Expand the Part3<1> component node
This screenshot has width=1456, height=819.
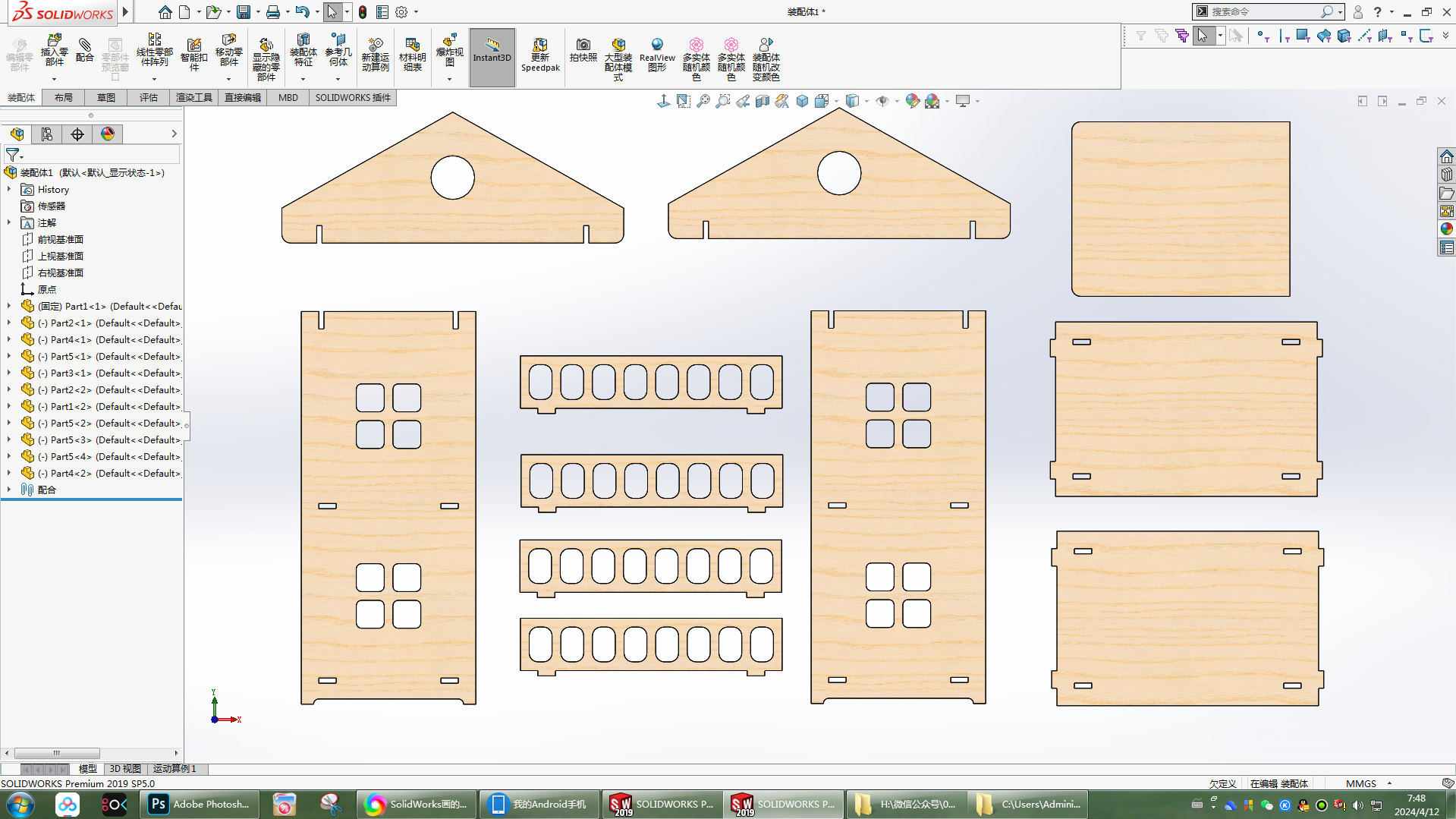pyautogui.click(x=9, y=373)
